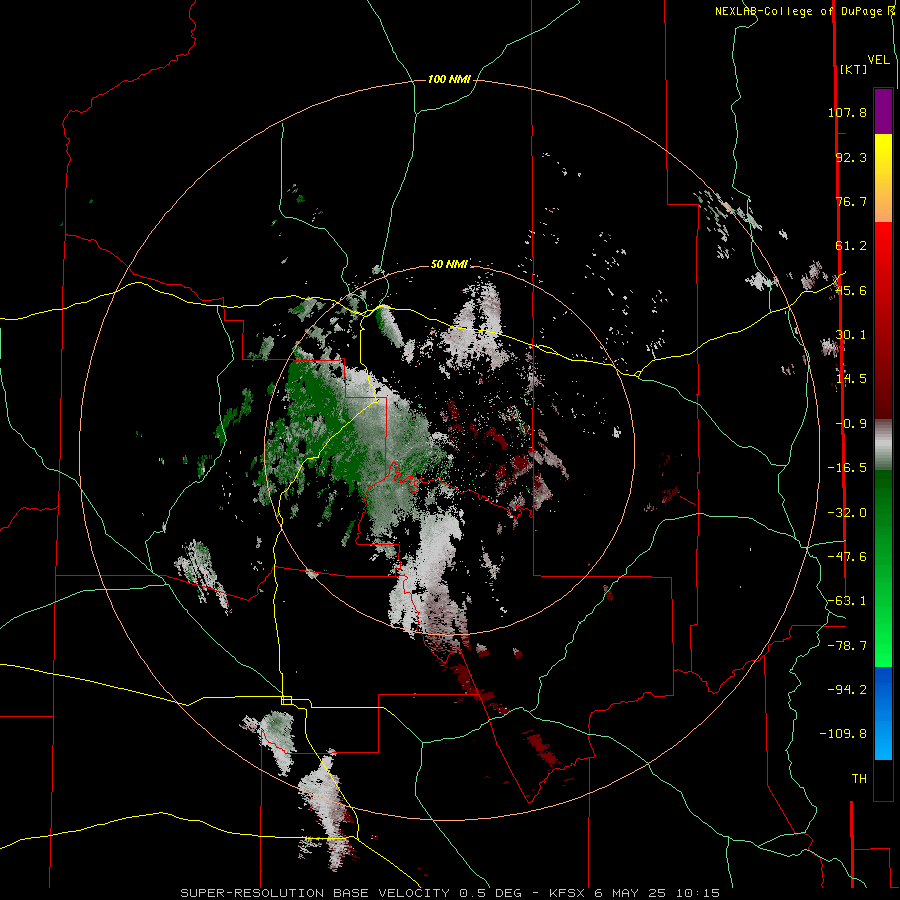Click the Super-Resolution Base Velocity caption
Image resolution: width=900 pixels, height=900 pixels.
[450, 893]
